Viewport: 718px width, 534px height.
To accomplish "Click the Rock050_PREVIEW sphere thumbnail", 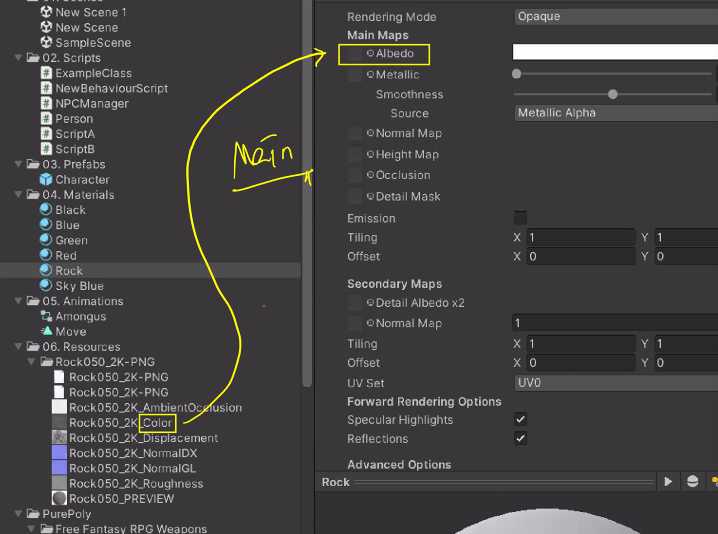I will click(x=60, y=498).
